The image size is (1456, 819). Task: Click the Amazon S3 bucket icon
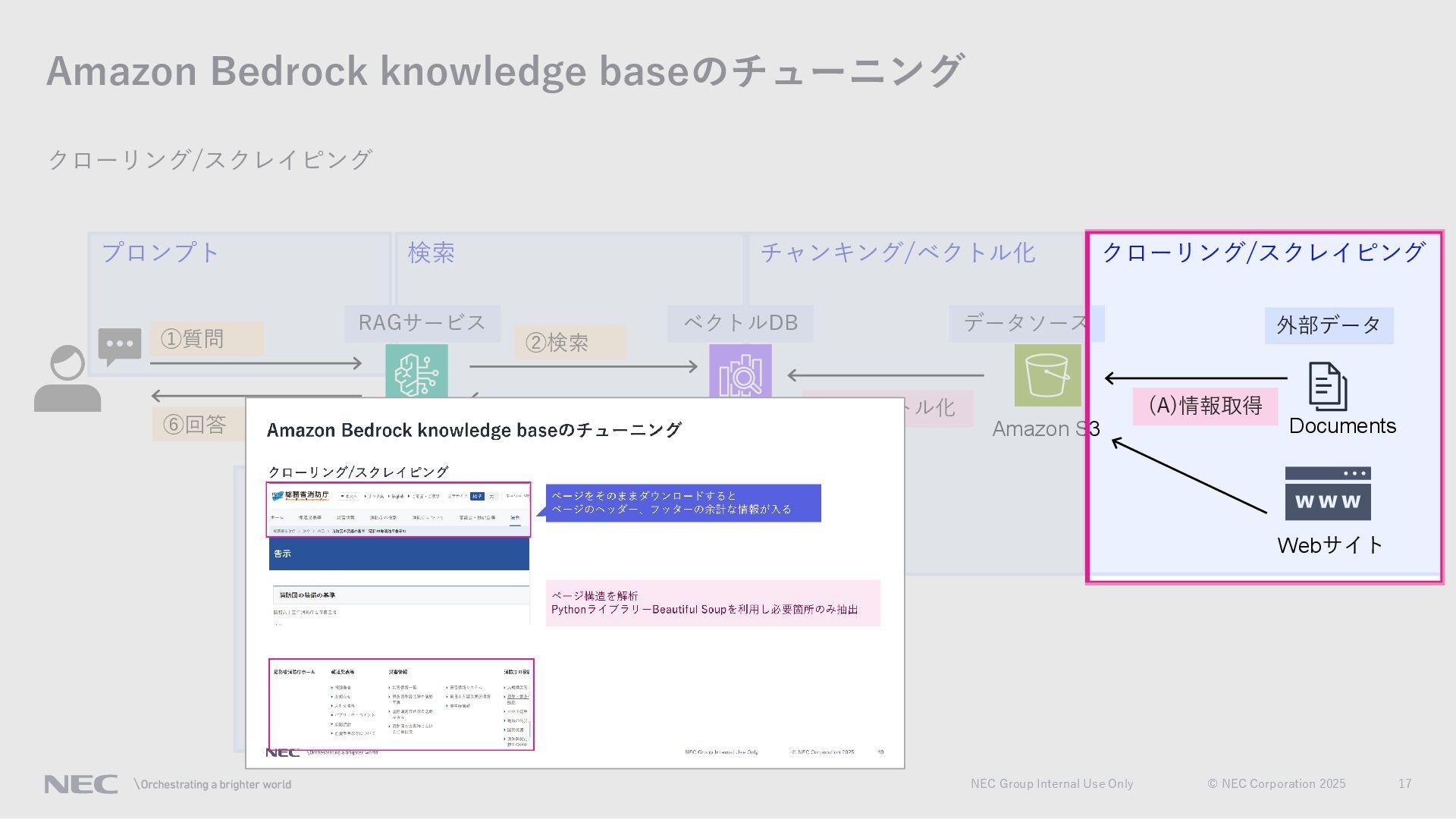1047,375
